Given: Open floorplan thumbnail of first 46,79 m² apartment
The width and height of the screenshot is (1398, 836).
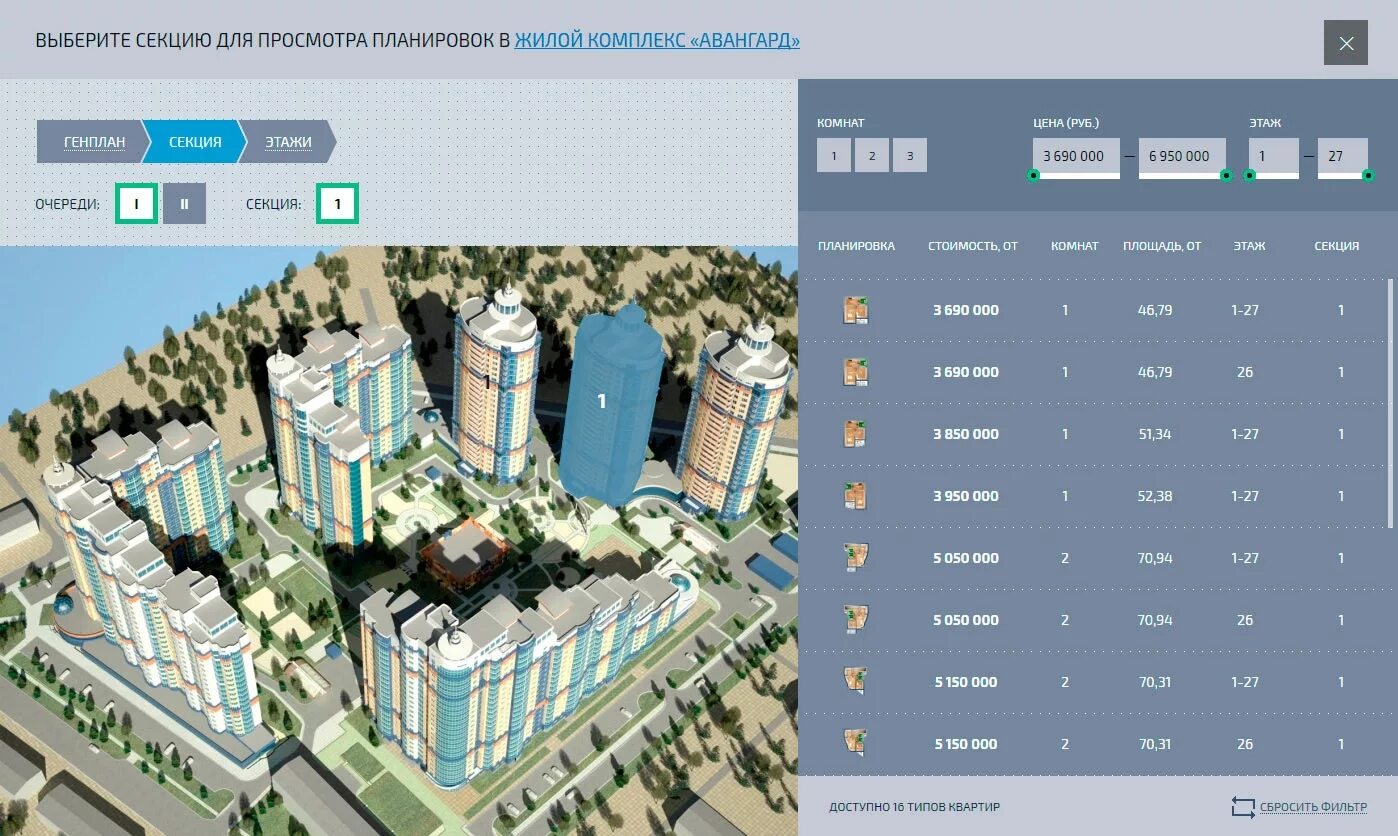Looking at the screenshot, I should (x=856, y=310).
